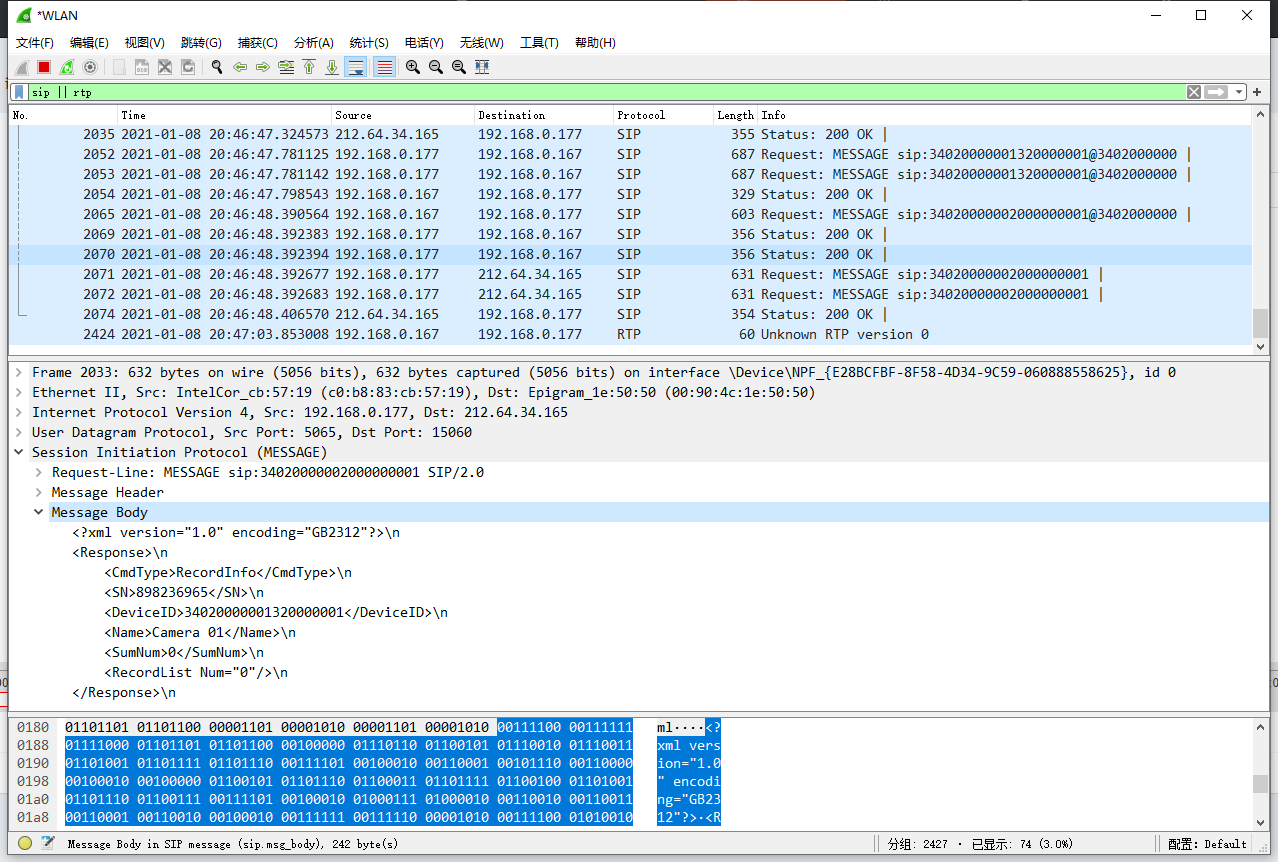1278x862 pixels.
Task: Go to the first packet
Action: pyautogui.click(x=309, y=67)
